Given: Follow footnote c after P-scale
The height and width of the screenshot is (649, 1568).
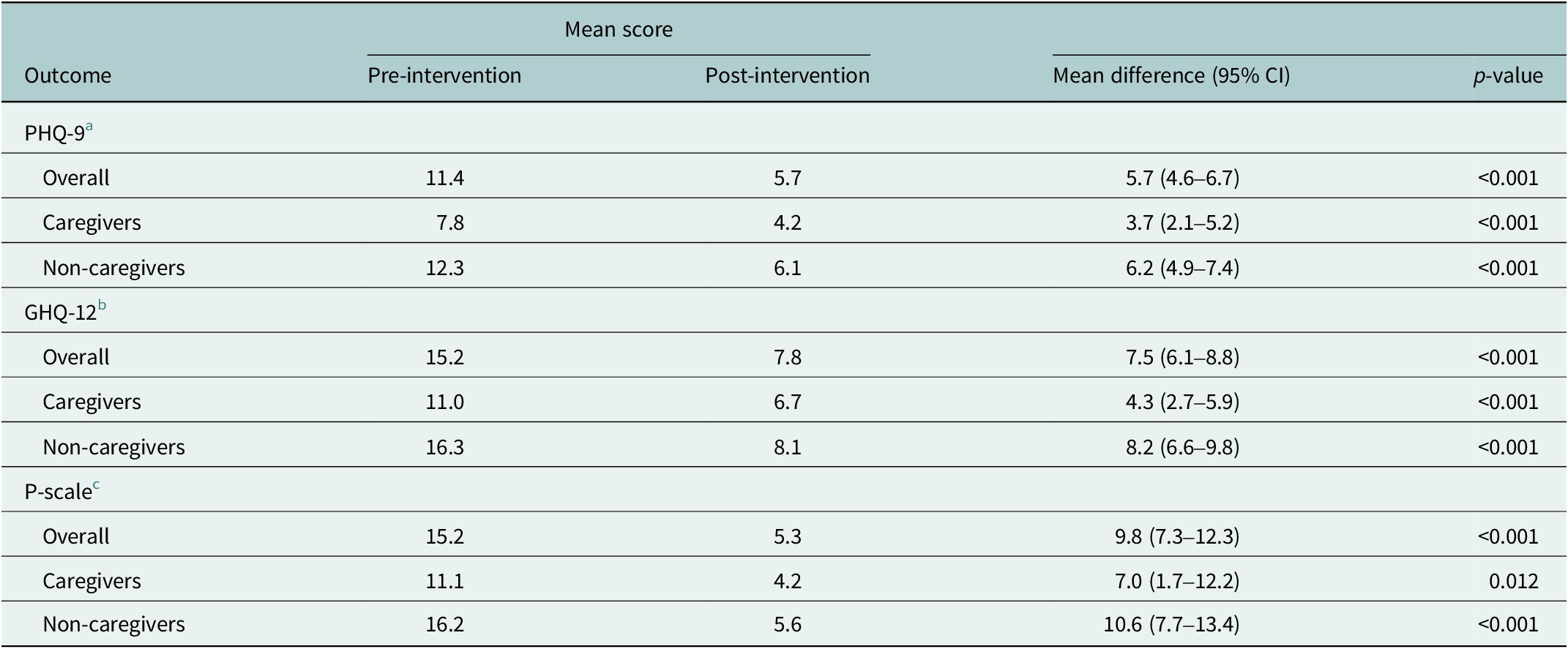Looking at the screenshot, I should pos(96,485).
